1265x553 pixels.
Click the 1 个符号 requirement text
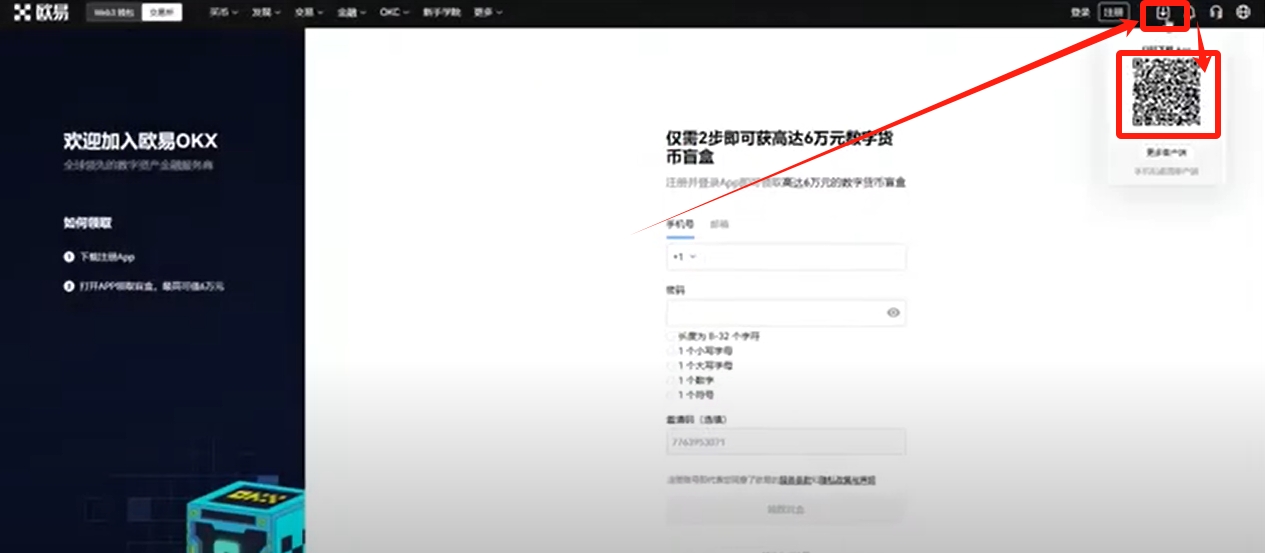pos(696,395)
